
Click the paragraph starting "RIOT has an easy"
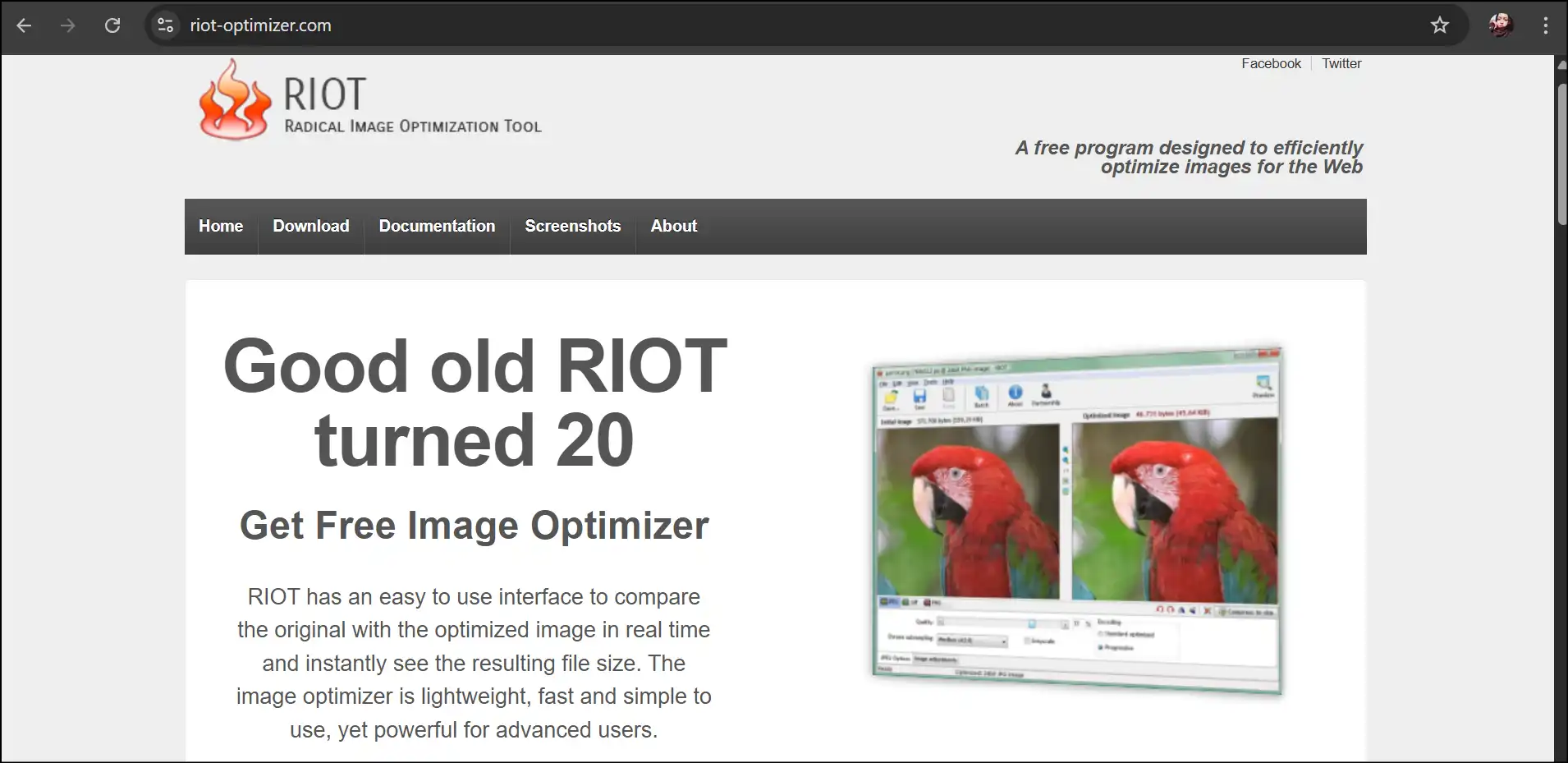[x=475, y=663]
